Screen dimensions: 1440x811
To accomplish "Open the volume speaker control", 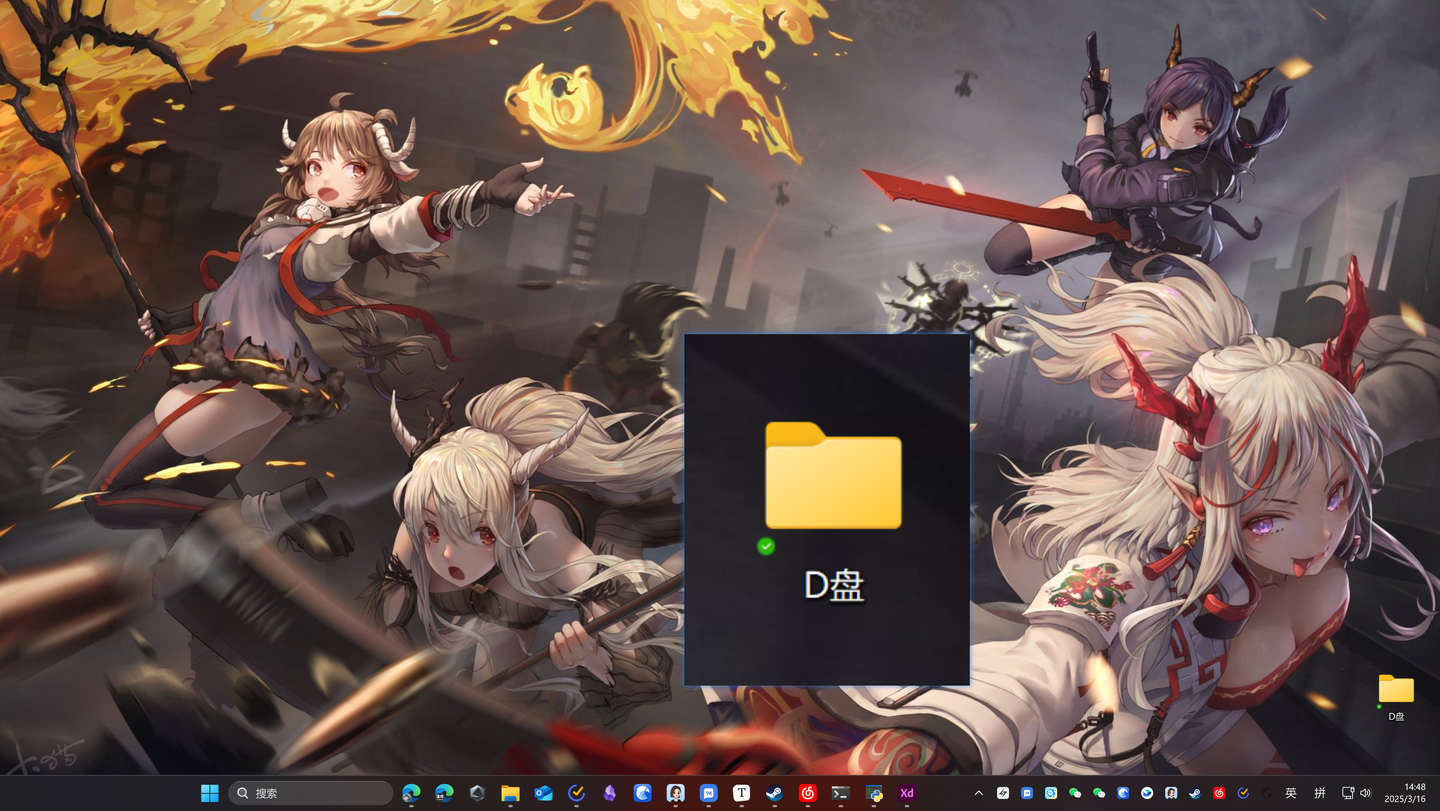I will coord(1366,793).
